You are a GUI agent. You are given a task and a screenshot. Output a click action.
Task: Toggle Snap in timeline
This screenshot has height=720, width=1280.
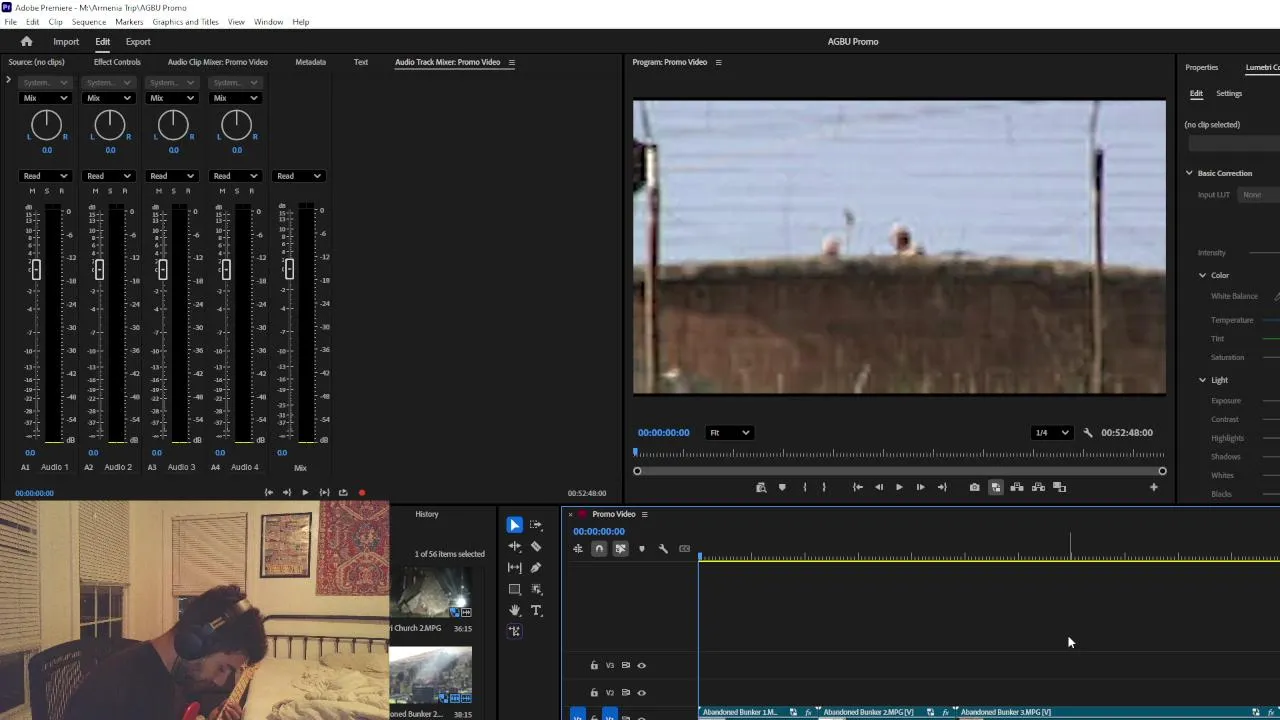click(599, 548)
